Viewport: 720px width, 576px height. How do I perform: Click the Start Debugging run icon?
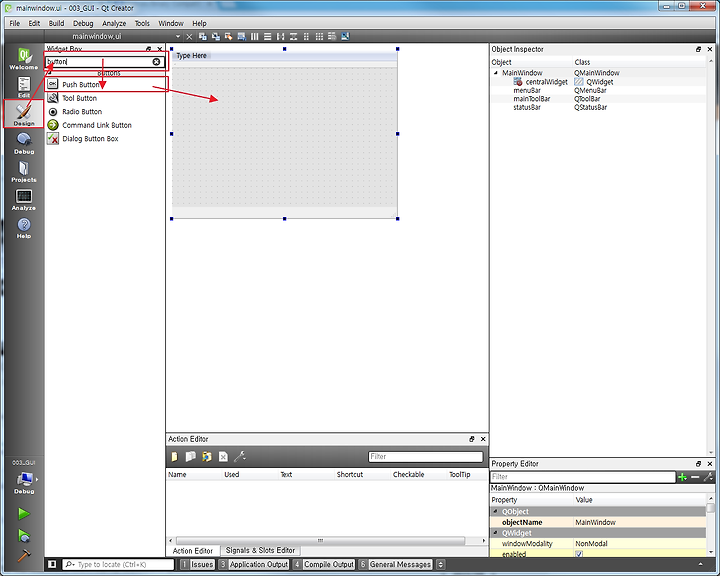(x=24, y=535)
